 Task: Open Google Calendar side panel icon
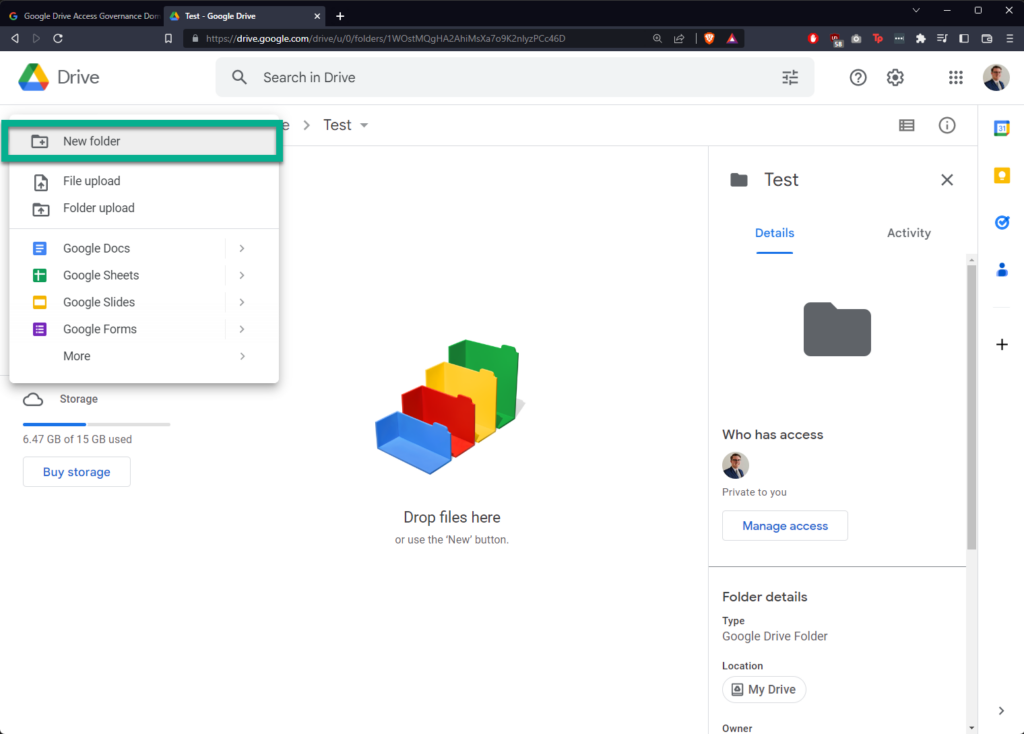click(1002, 128)
